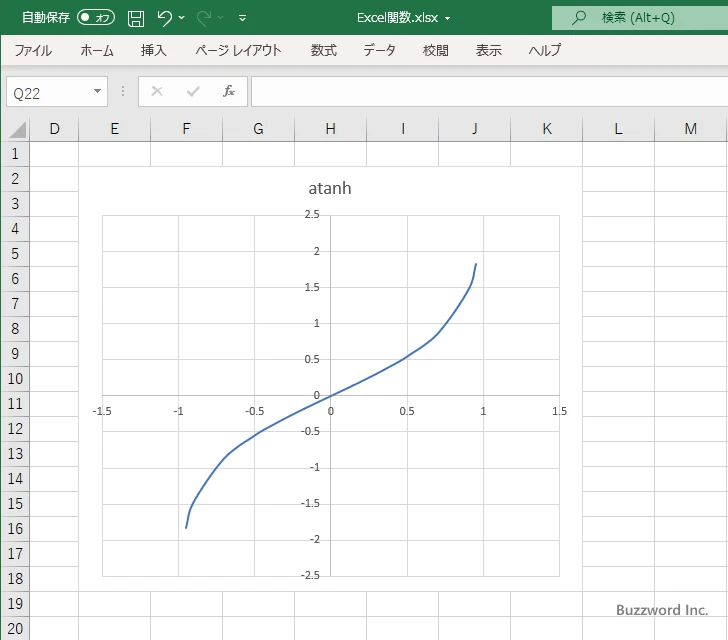Screen dimensions: 728x640
Task: Click horizontal axis label 1.5
Action: (559, 411)
